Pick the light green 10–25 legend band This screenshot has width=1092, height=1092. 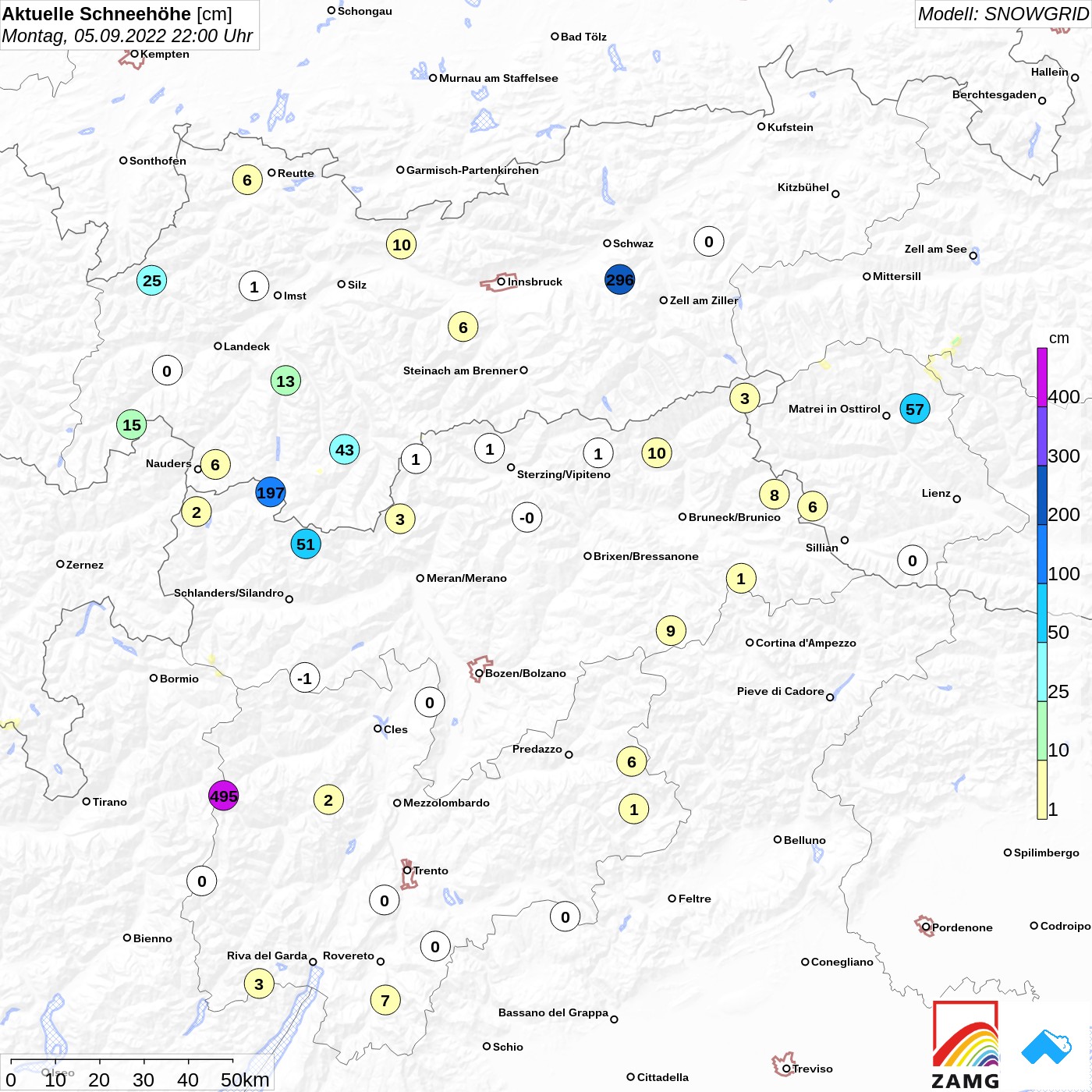pyautogui.click(x=1042, y=731)
